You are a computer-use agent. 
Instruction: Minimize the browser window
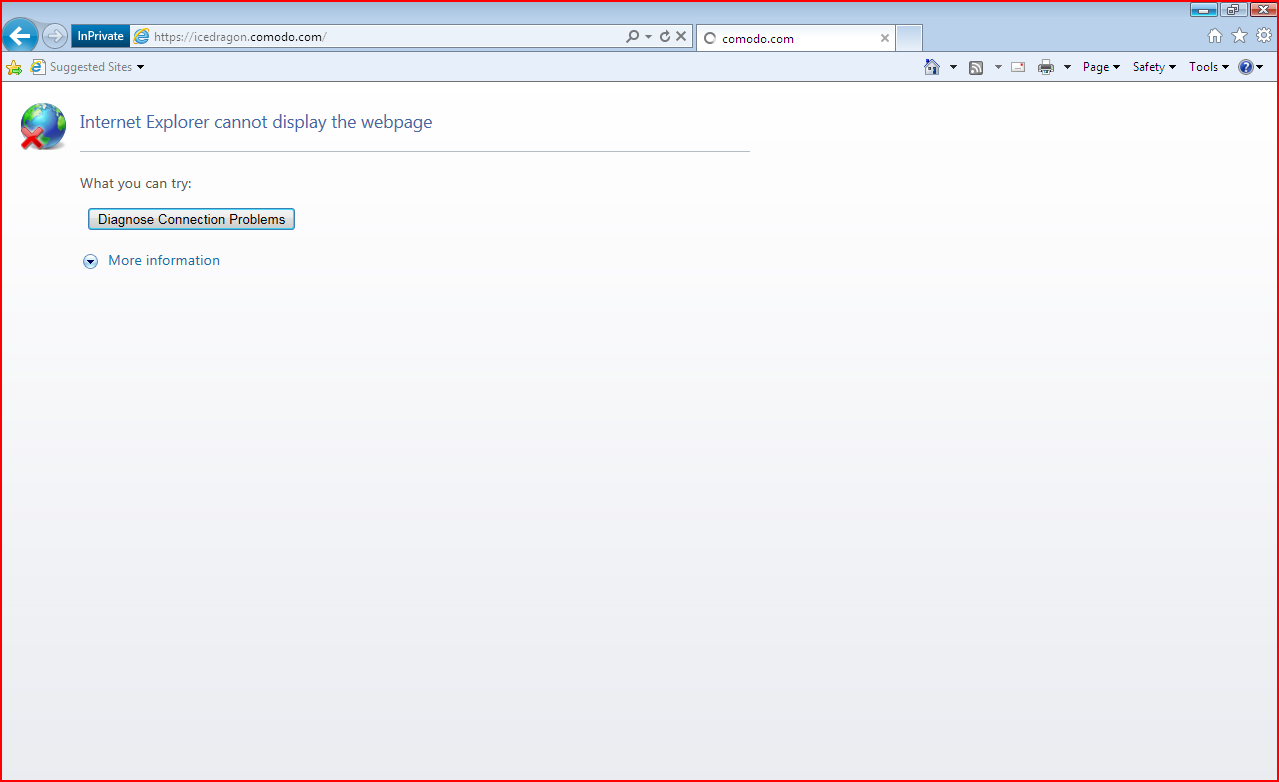pos(1203,9)
